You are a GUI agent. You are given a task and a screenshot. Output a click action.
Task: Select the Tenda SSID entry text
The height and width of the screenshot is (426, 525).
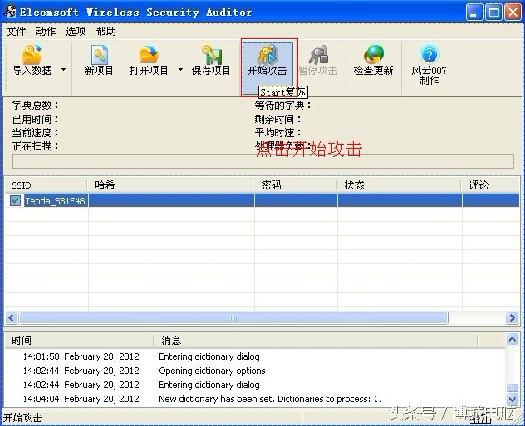click(56, 201)
